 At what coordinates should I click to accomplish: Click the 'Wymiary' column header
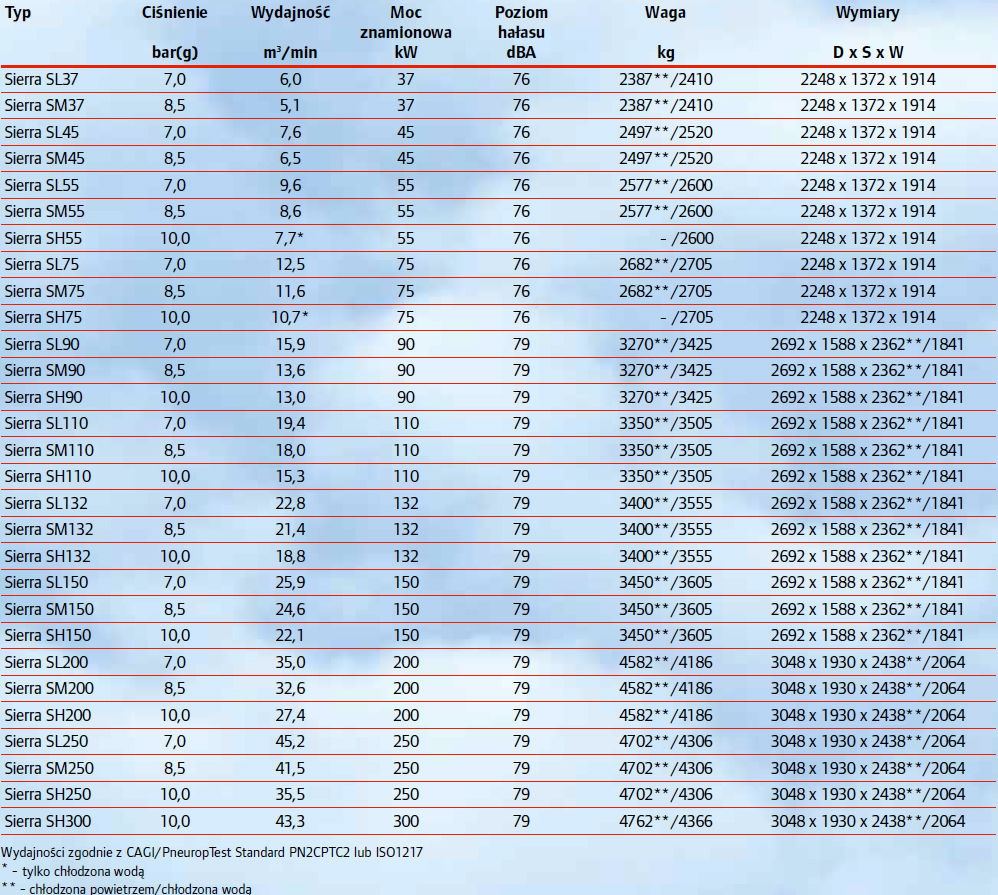click(x=868, y=13)
